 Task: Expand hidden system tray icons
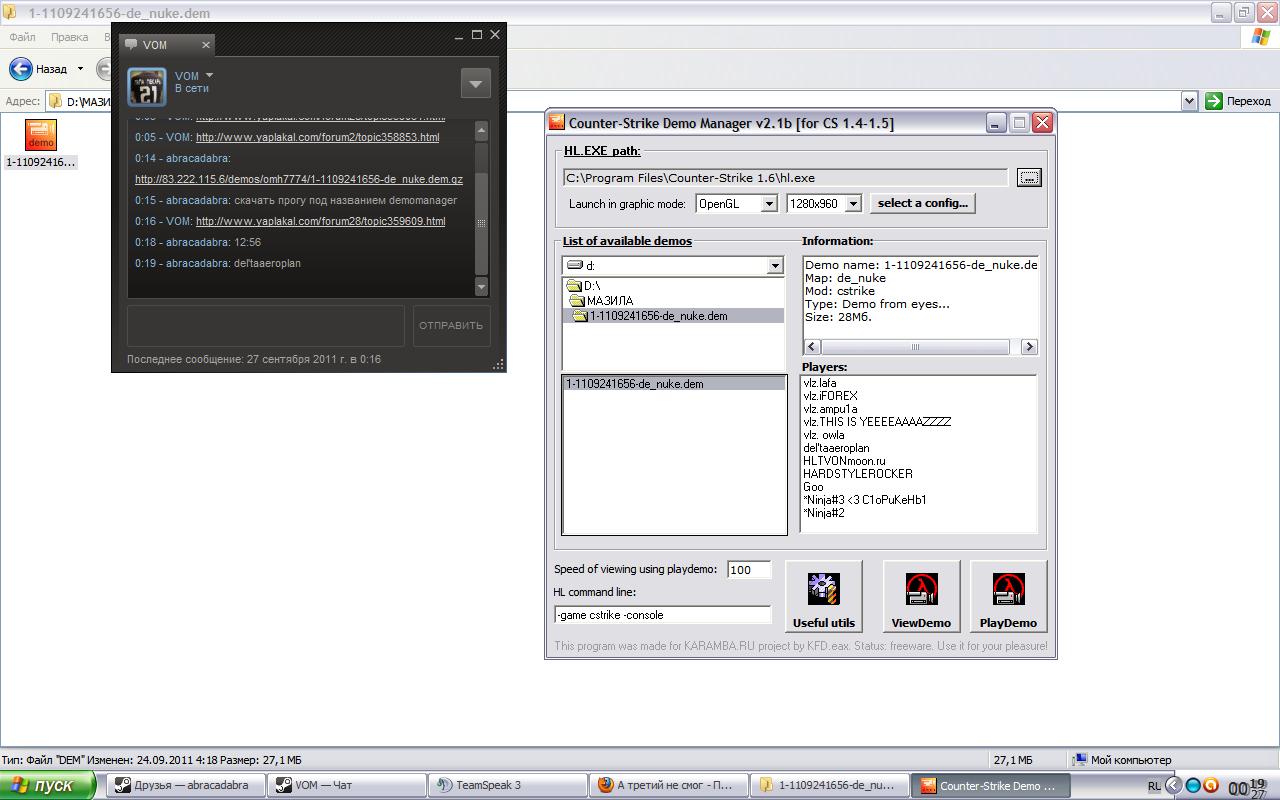(x=1174, y=786)
